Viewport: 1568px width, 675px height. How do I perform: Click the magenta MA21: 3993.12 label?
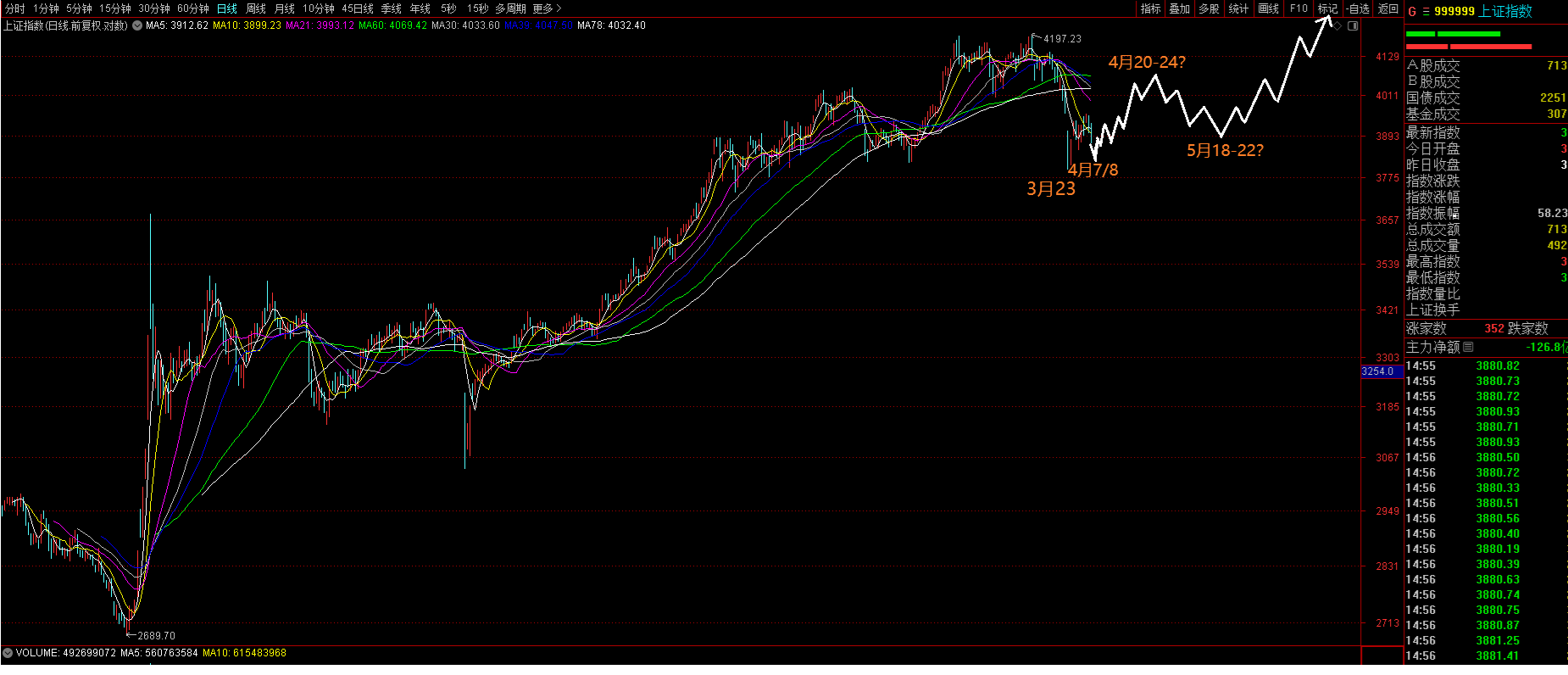[x=320, y=25]
